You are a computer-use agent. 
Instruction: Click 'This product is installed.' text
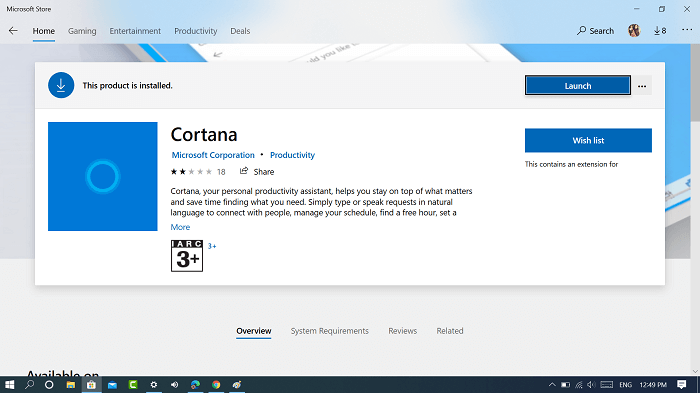(127, 85)
